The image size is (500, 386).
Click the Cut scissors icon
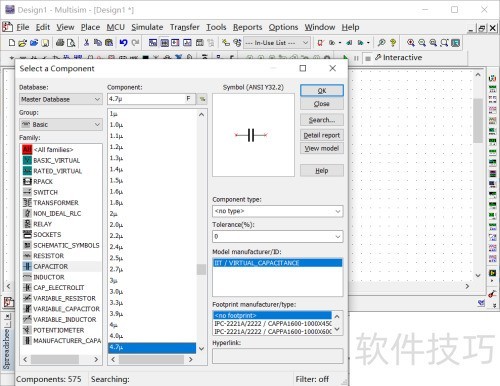(x=86, y=43)
